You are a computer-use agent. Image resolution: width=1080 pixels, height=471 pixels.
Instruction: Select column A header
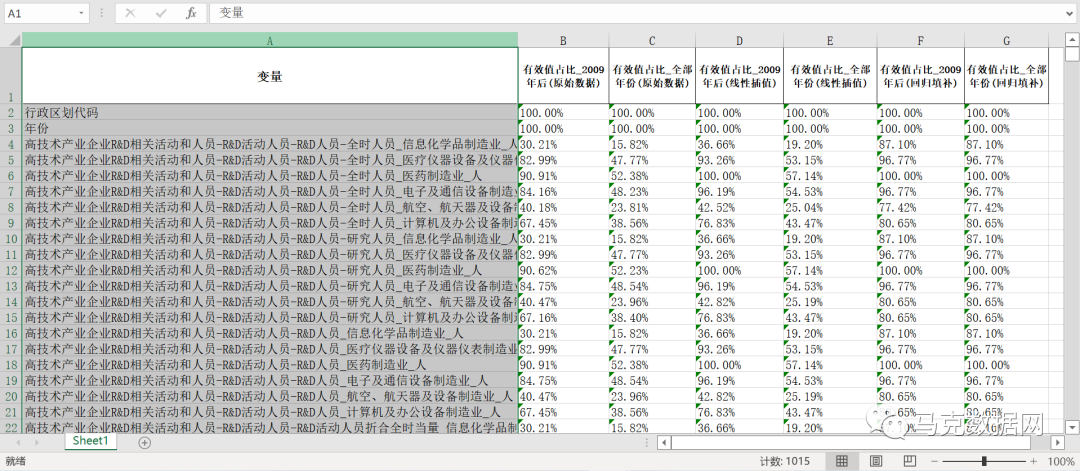point(270,40)
